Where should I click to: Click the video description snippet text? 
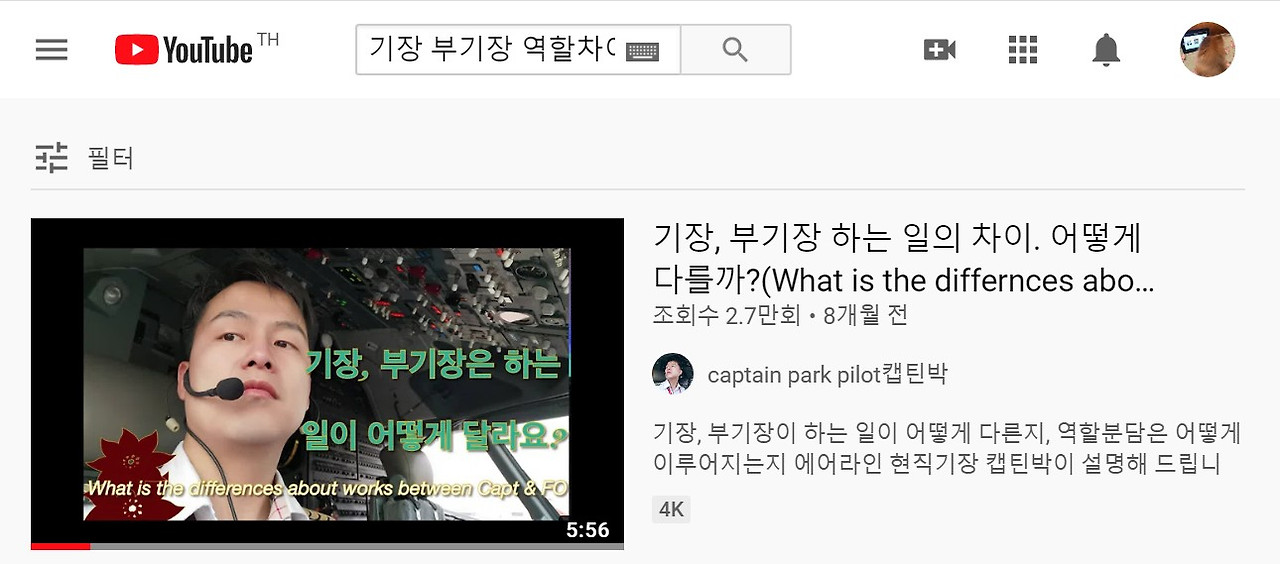point(947,448)
